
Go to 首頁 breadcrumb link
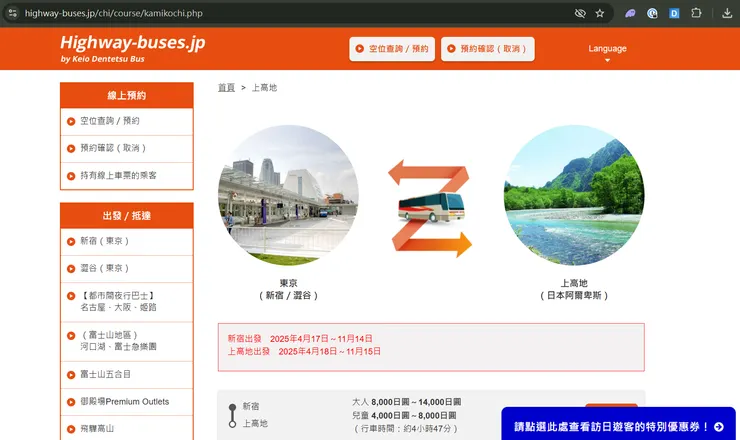pos(226,87)
